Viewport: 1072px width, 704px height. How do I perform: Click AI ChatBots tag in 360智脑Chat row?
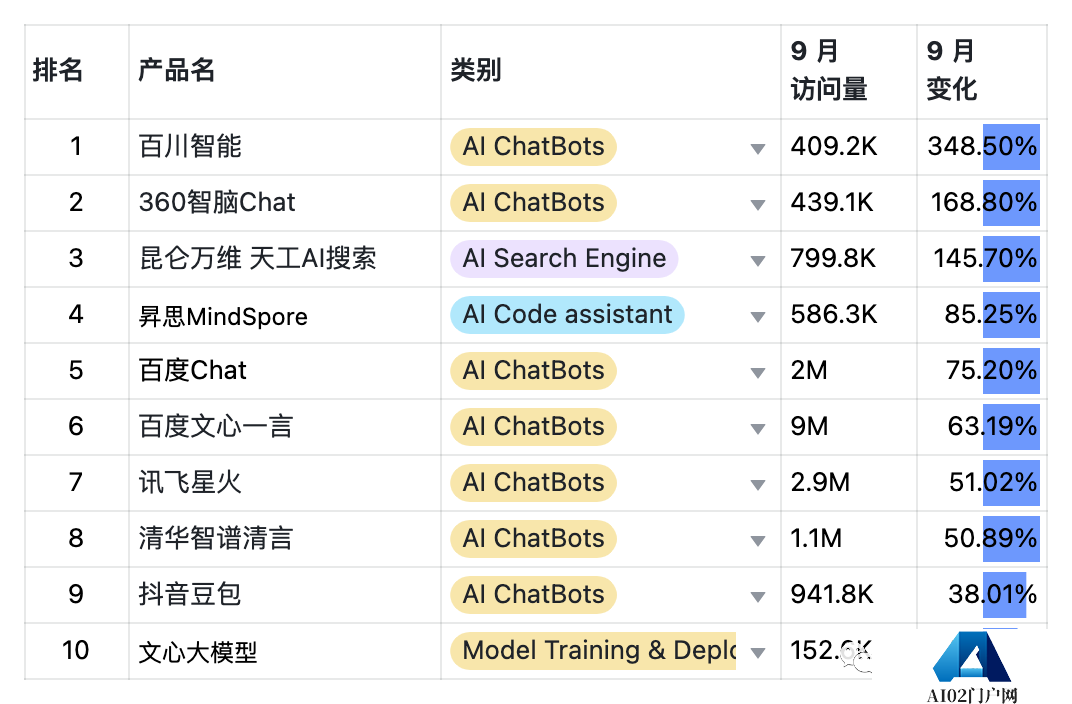coord(533,202)
